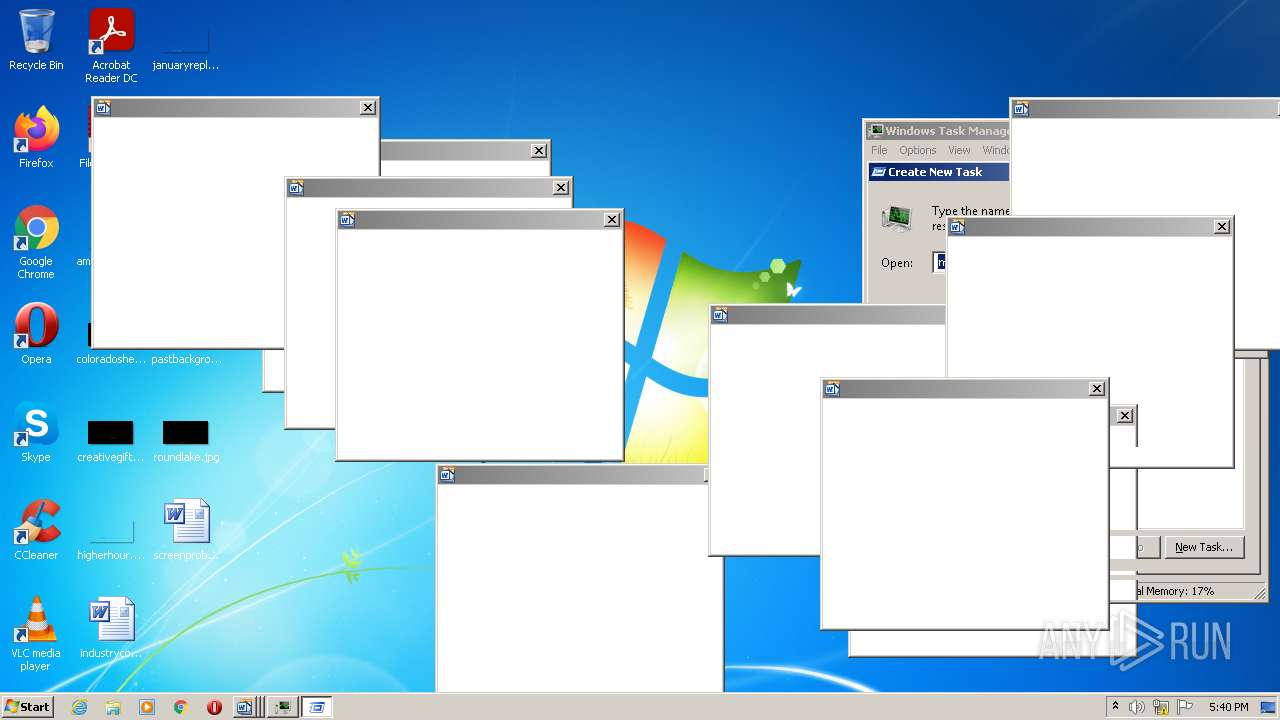
Task: Open Opera from the taskbar
Action: [214, 707]
